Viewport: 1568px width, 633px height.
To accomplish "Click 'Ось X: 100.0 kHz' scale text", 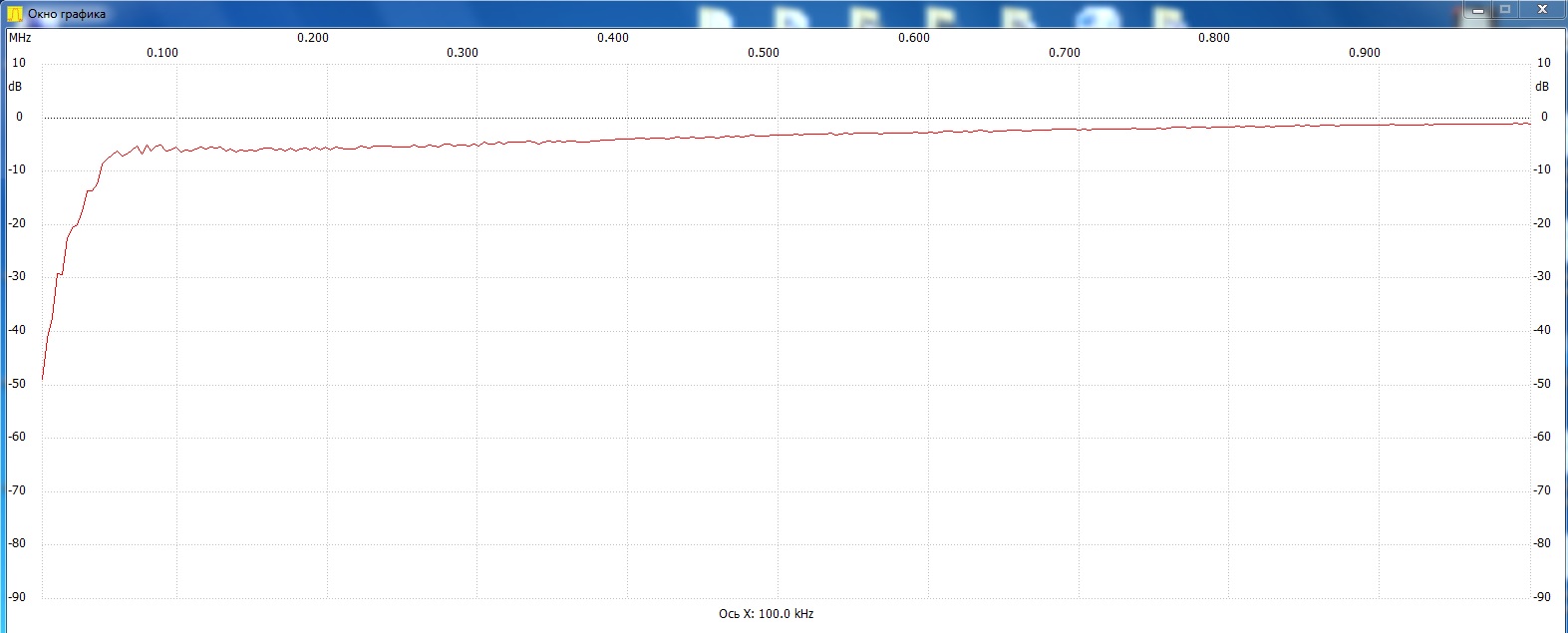I will (x=766, y=614).
